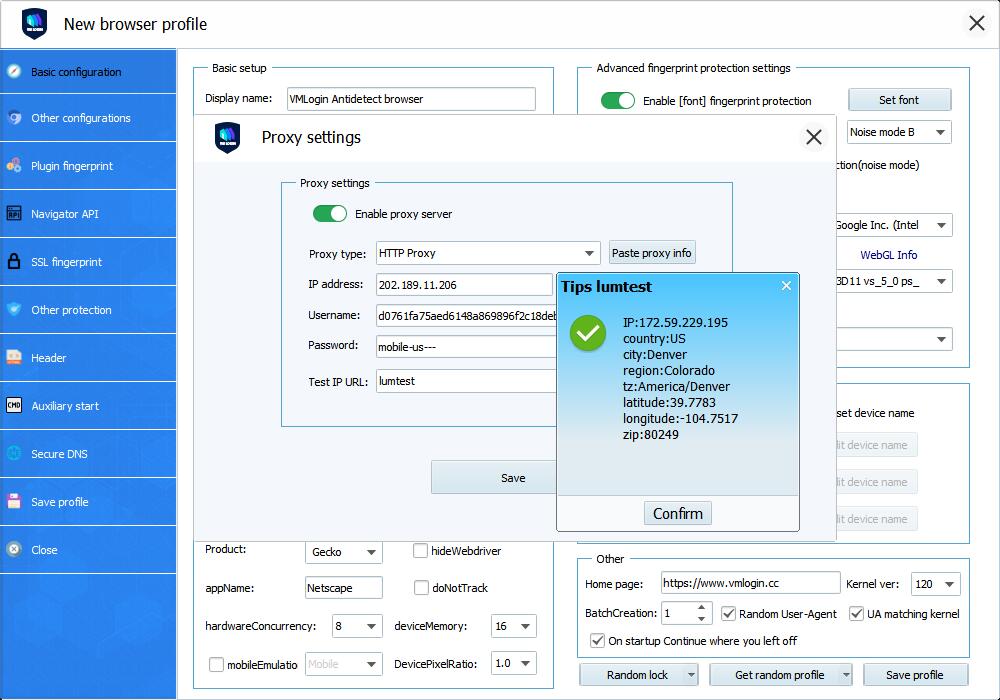Click the proxy Username field

[466, 316]
